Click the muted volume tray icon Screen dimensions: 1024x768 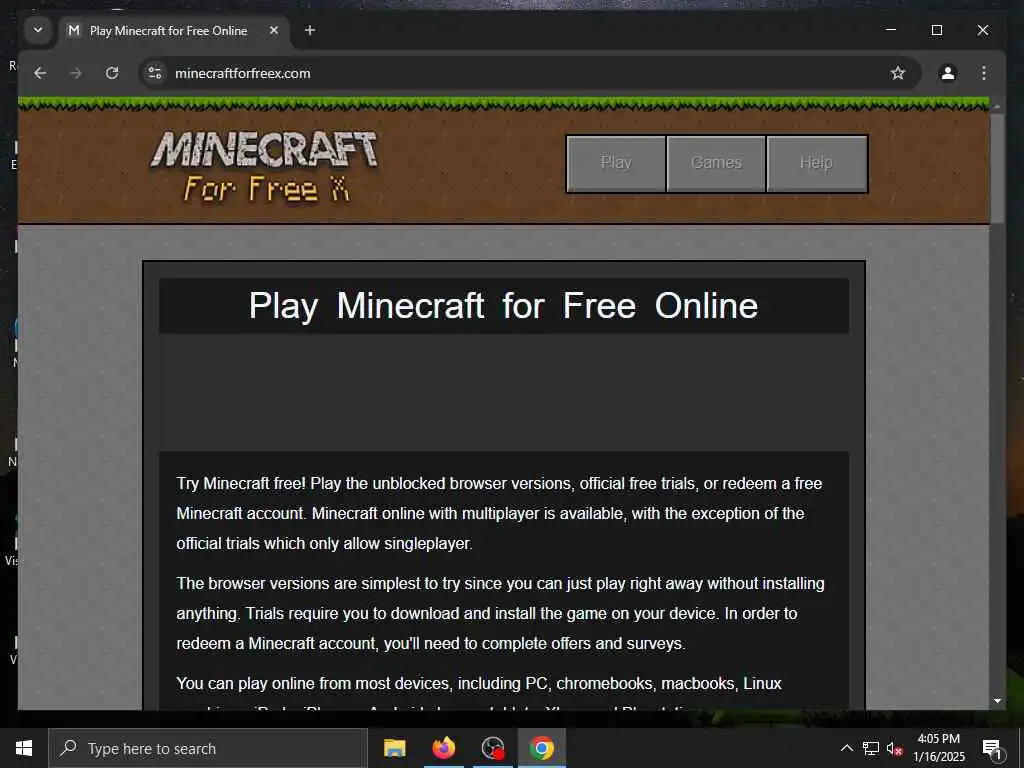click(894, 748)
